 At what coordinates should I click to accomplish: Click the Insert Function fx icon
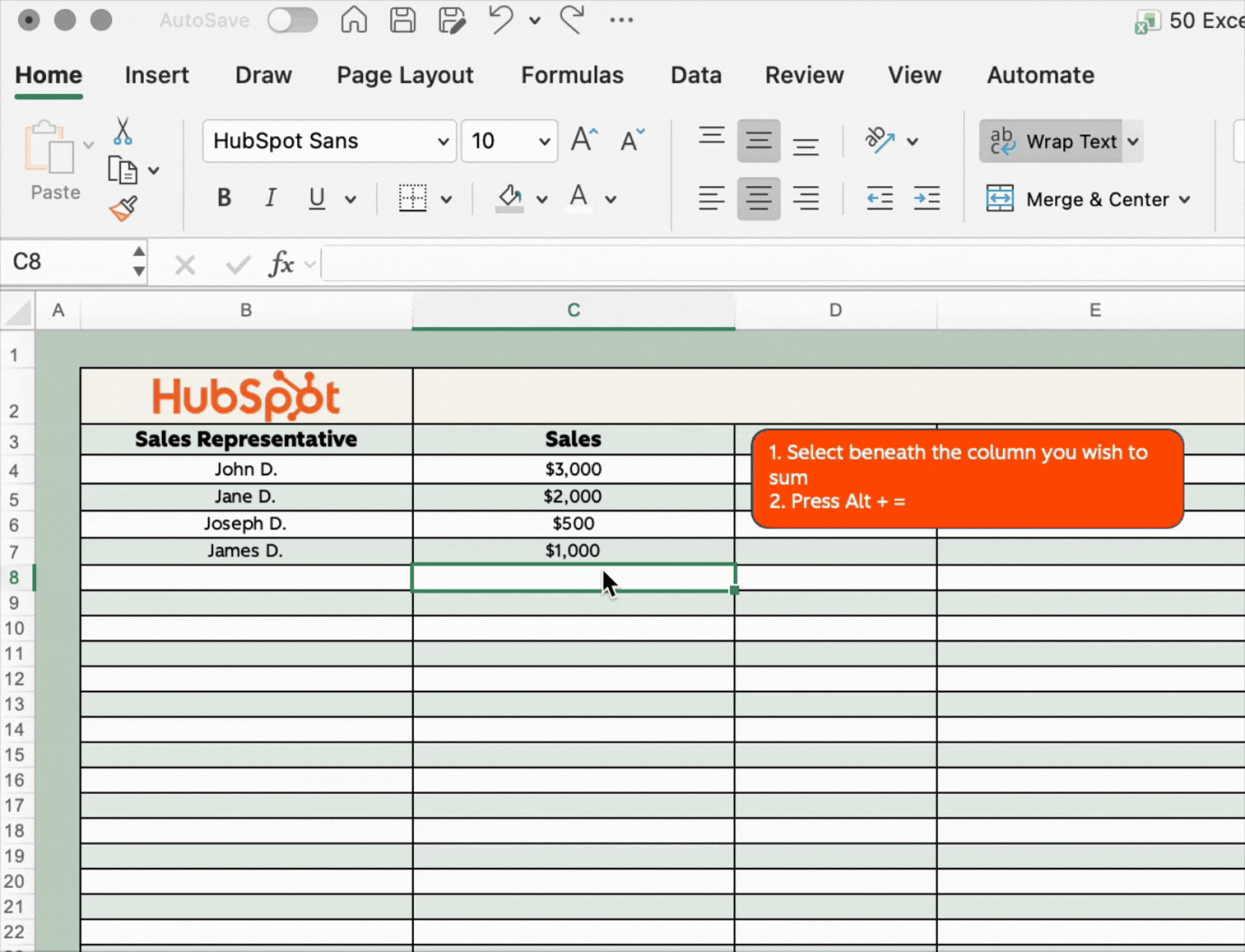click(x=281, y=264)
